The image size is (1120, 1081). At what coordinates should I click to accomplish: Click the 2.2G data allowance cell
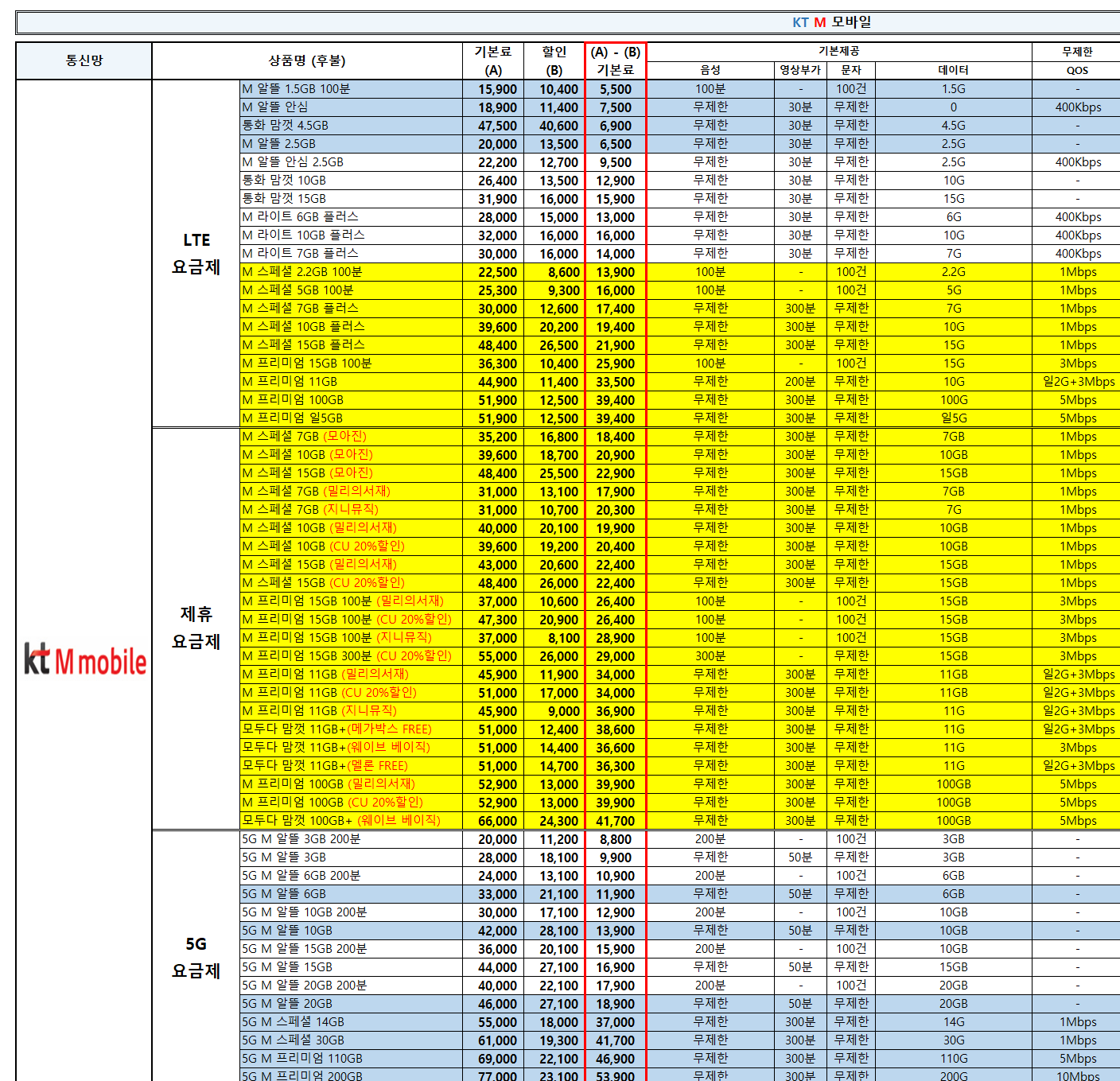953,272
